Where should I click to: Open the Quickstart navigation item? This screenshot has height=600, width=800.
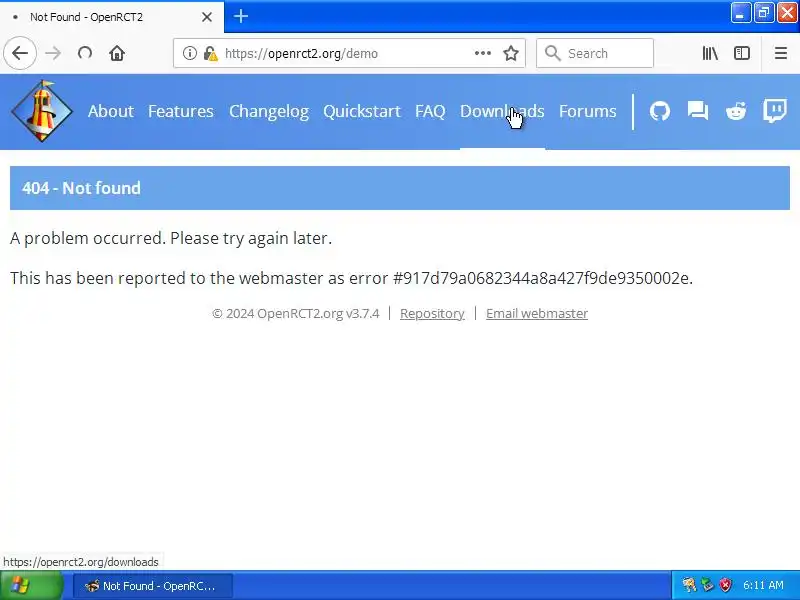click(362, 111)
